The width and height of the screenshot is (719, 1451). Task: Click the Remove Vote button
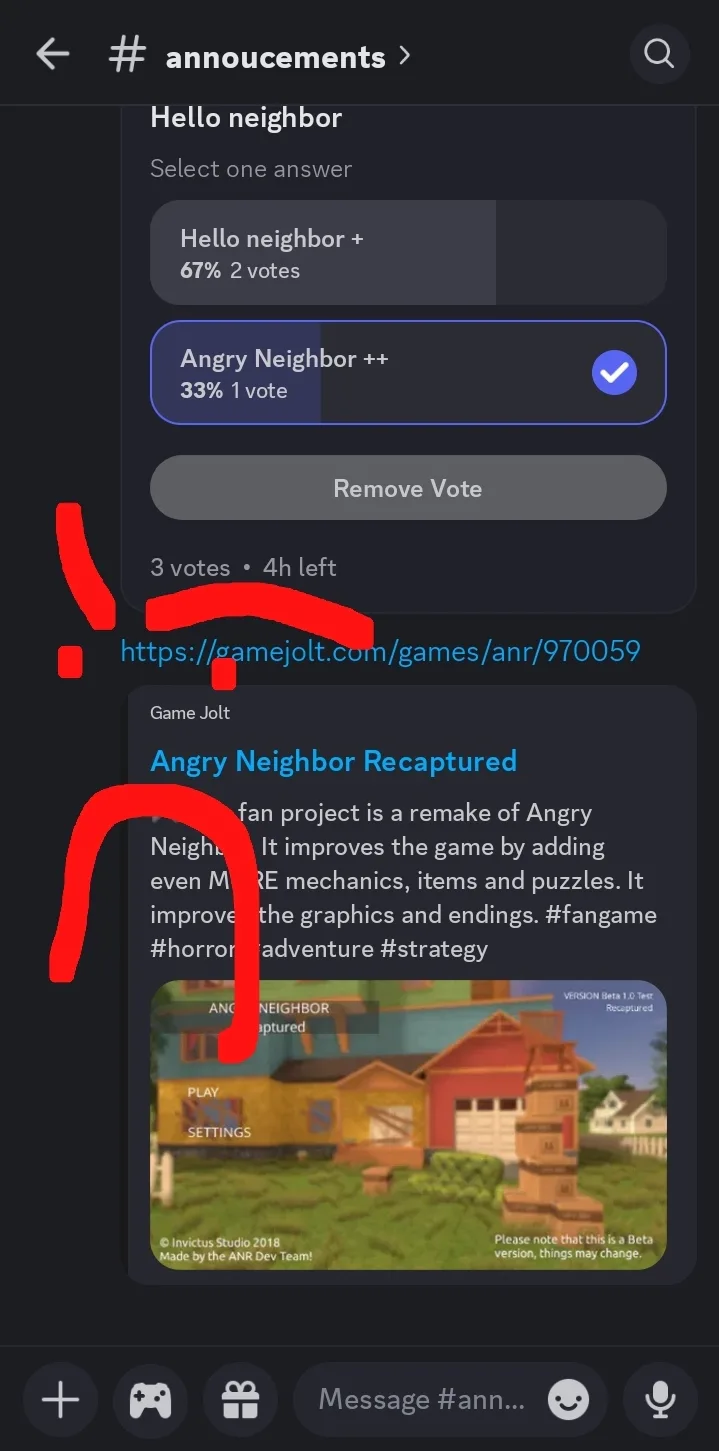coord(408,488)
